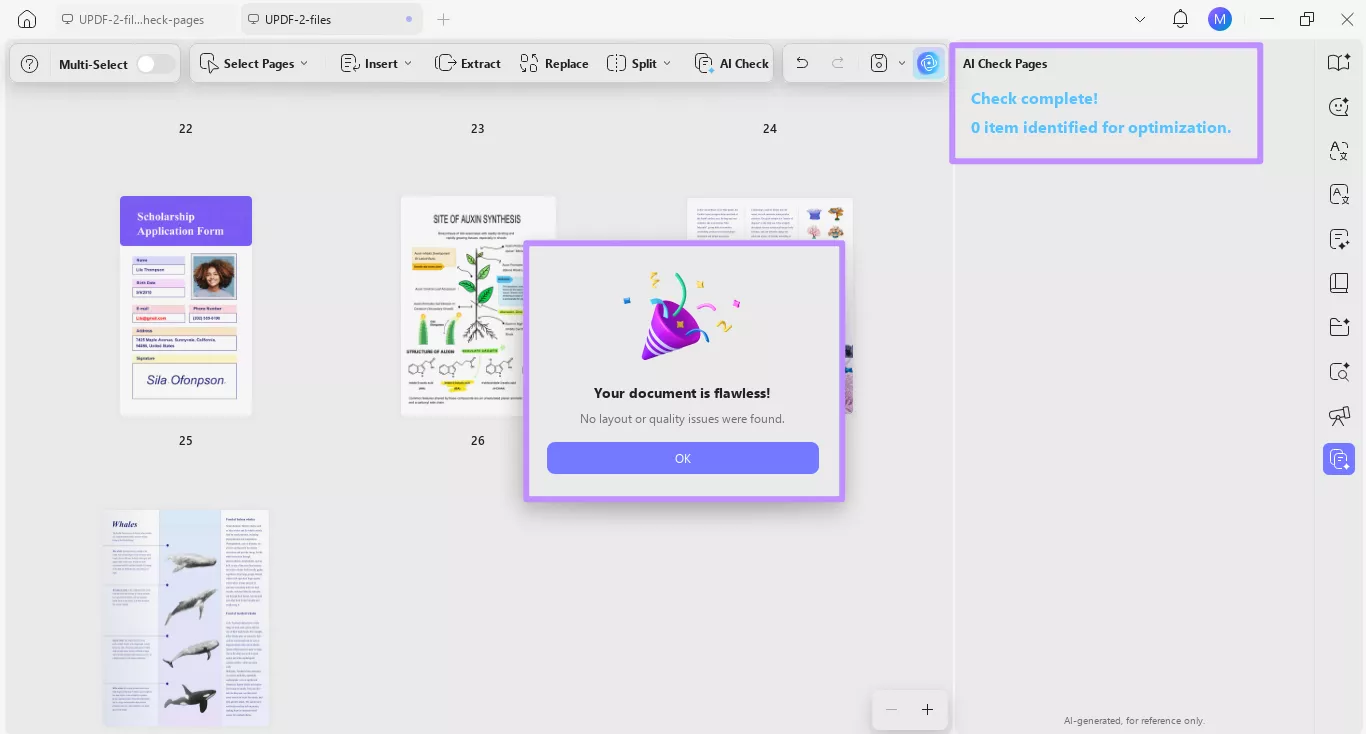Click OK in the flawless document dialog
This screenshot has width=1366, height=734.
pyautogui.click(x=683, y=458)
